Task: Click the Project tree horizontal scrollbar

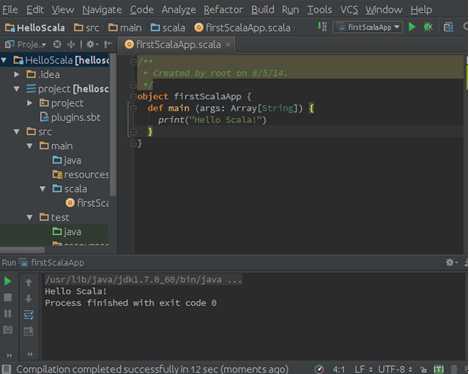Action: coord(22,250)
